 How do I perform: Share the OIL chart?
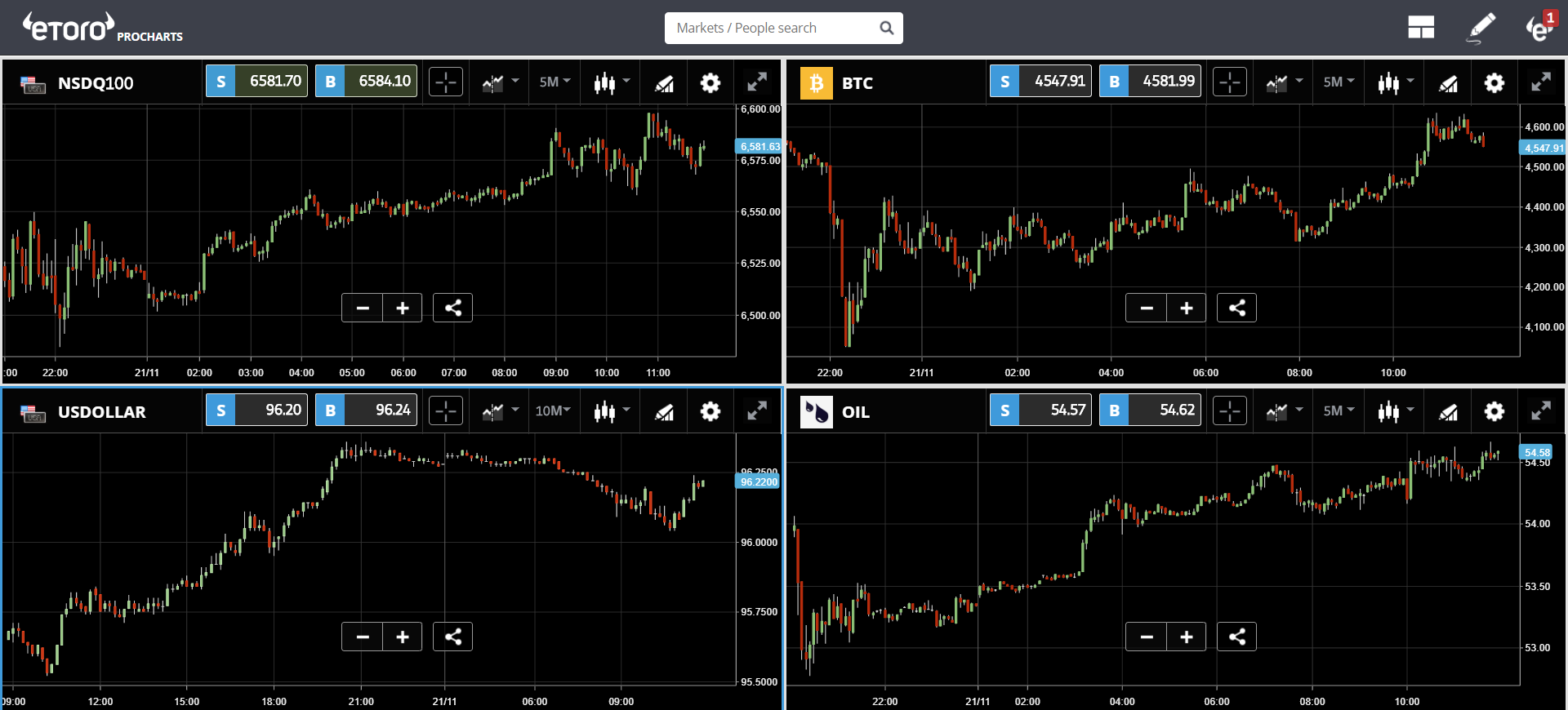1236,637
